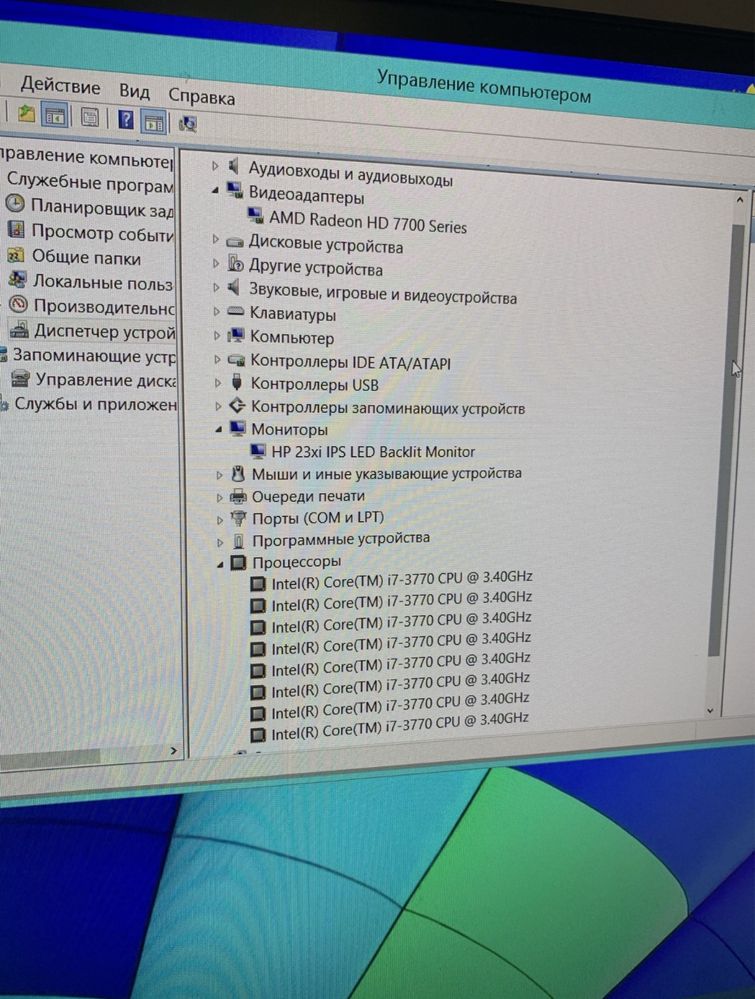
Task: Click the mouse icon for Мыши category
Action: click(238, 473)
